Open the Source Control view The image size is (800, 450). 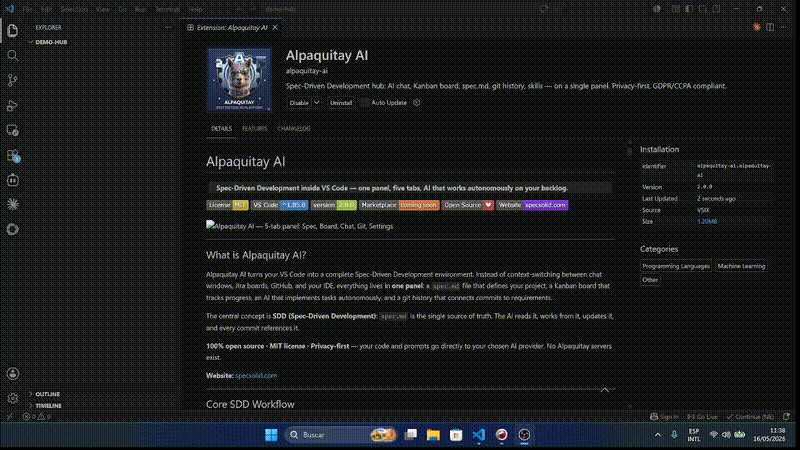[x=12, y=80]
